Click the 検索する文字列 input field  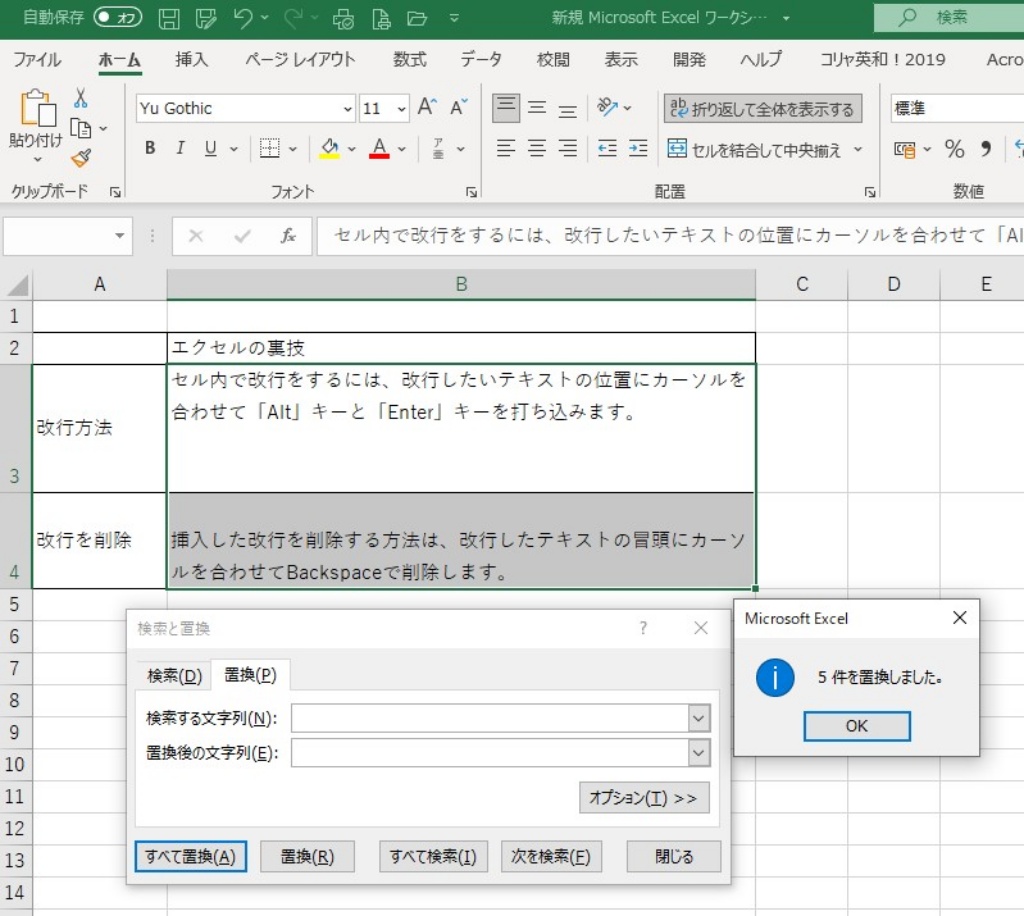[490, 718]
